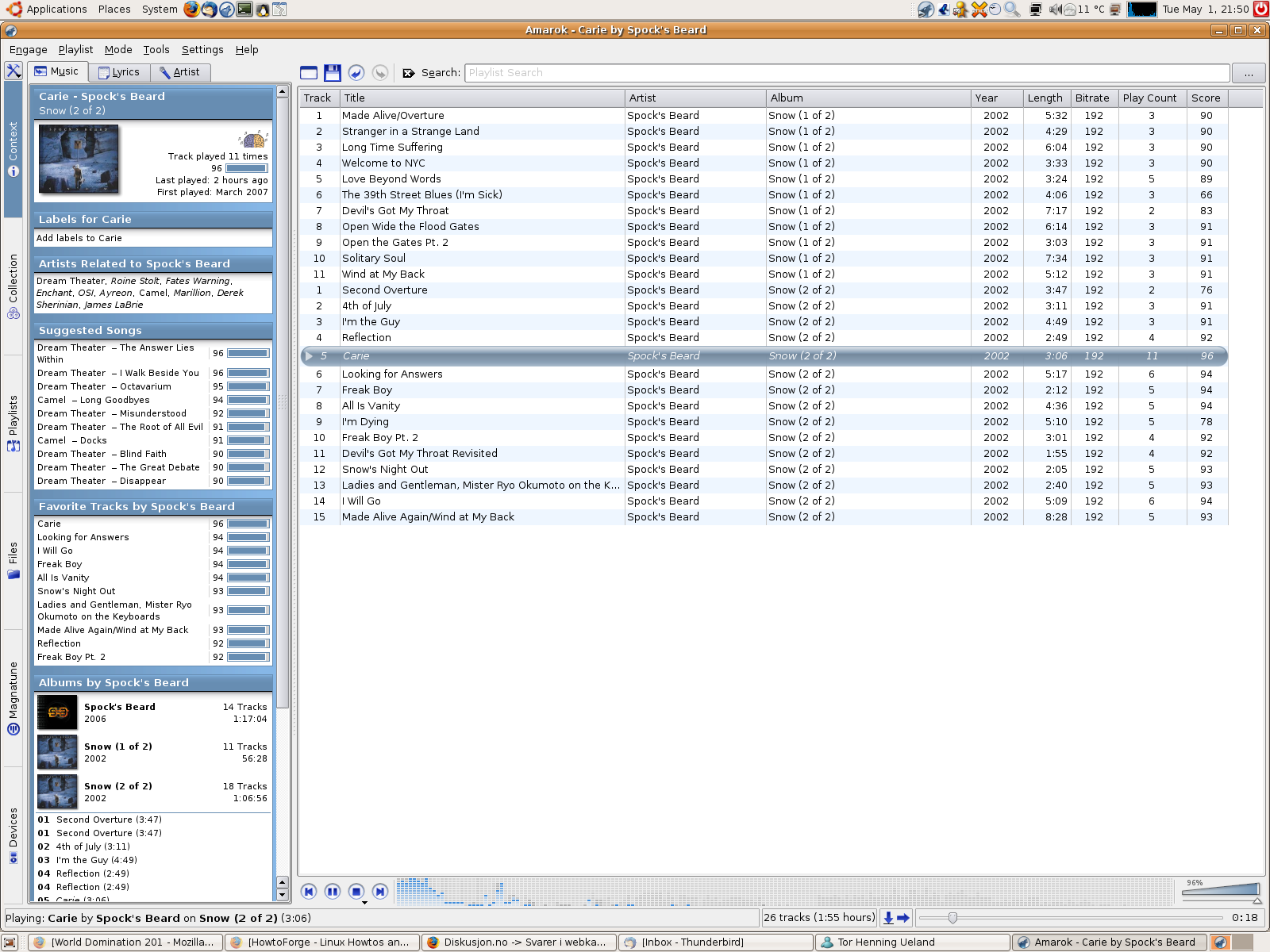Click suggested song Camel – Long Goodbyes
This screenshot has width=1270, height=952.
(x=93, y=400)
